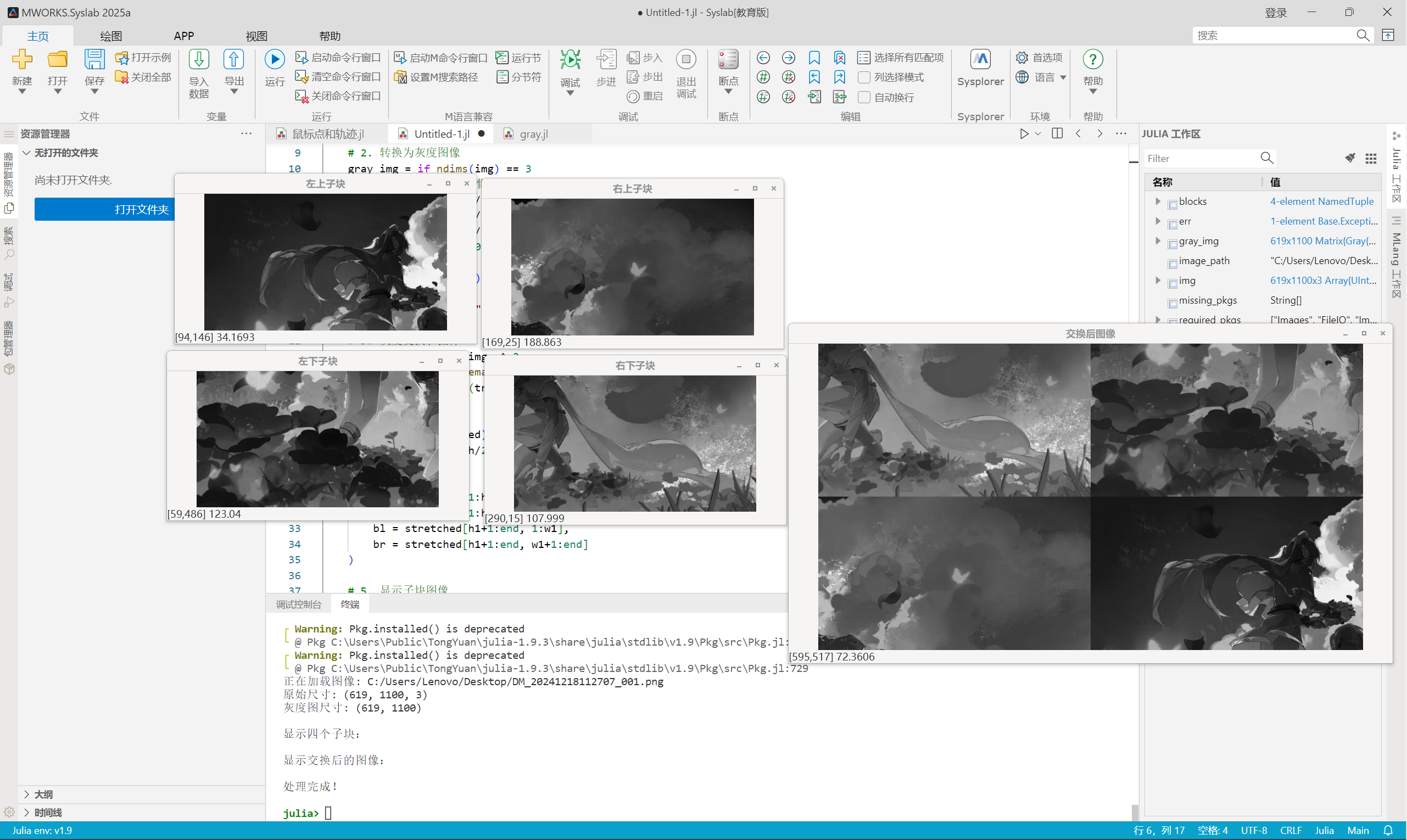Image resolution: width=1407 pixels, height=840 pixels.
Task: Save the script with the 保存 icon
Action: [x=94, y=59]
